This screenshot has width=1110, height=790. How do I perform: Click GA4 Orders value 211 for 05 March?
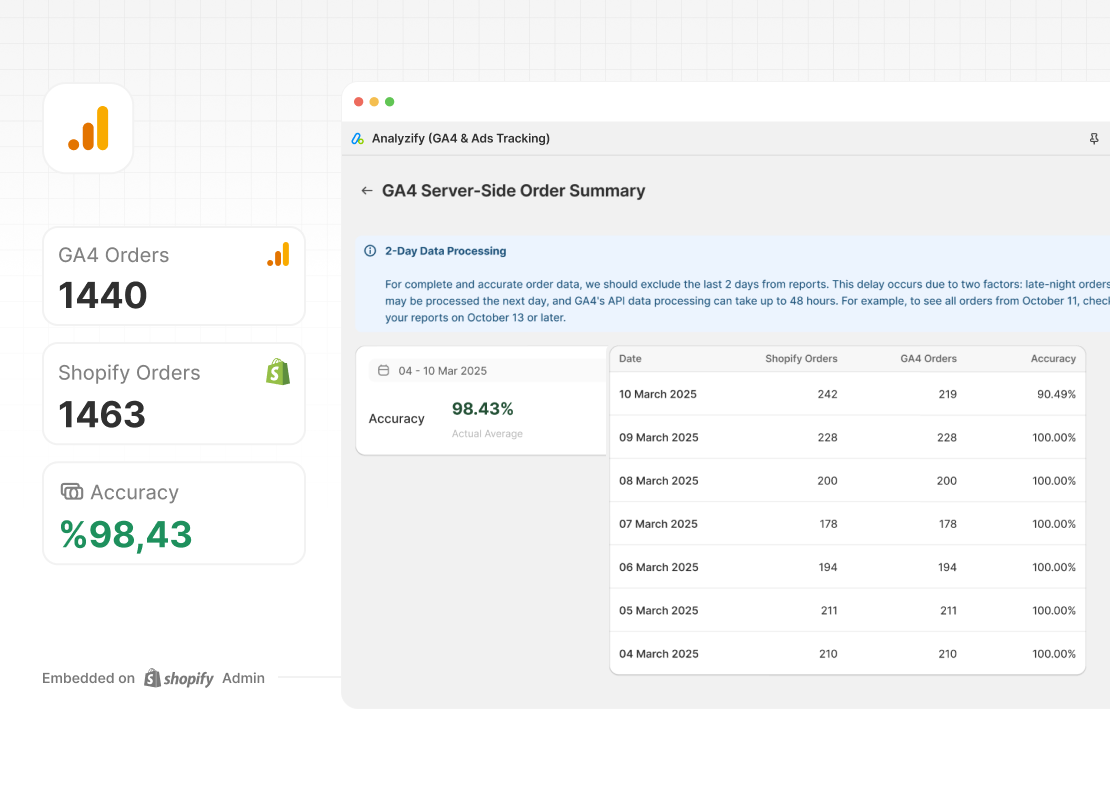click(x=949, y=610)
